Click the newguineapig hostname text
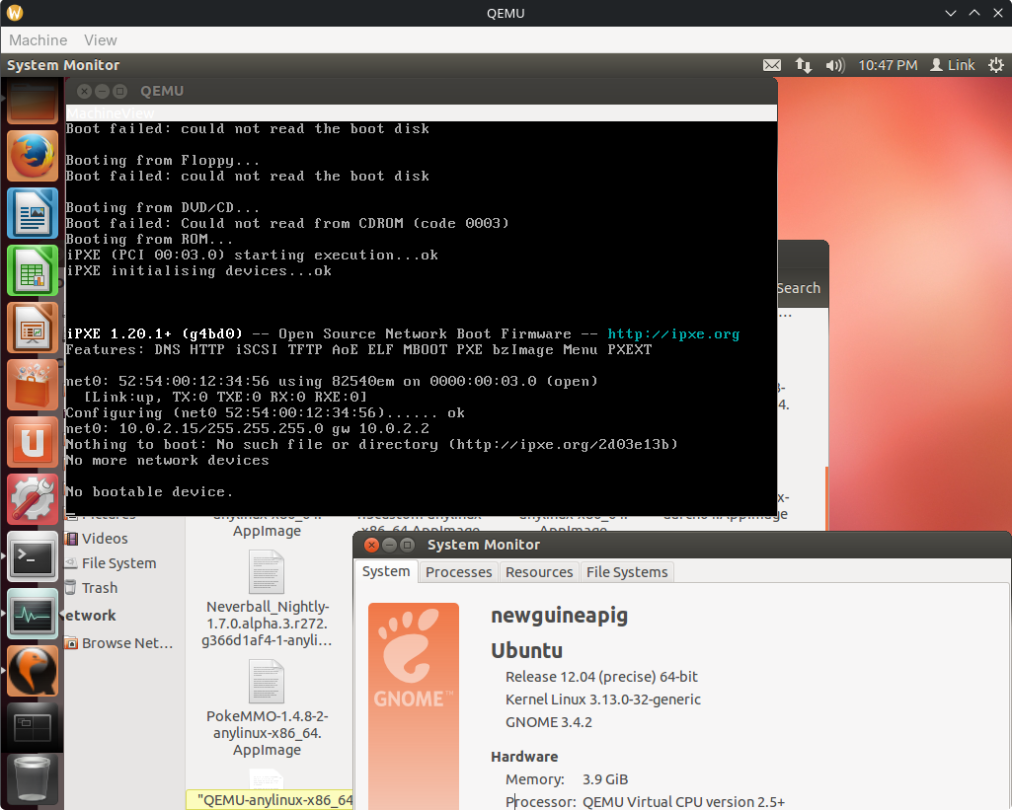 click(559, 615)
